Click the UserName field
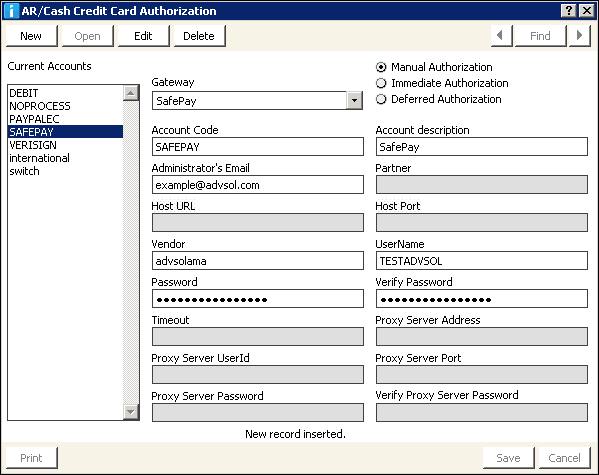 pos(482,261)
